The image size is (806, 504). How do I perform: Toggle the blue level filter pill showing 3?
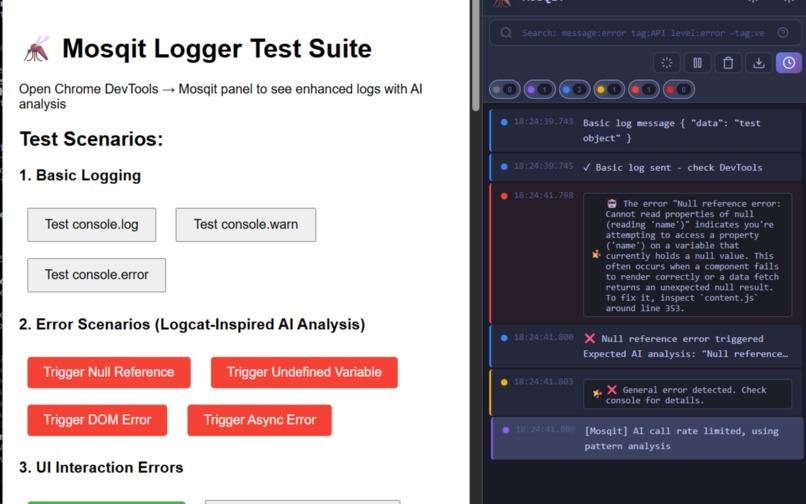pyautogui.click(x=574, y=89)
